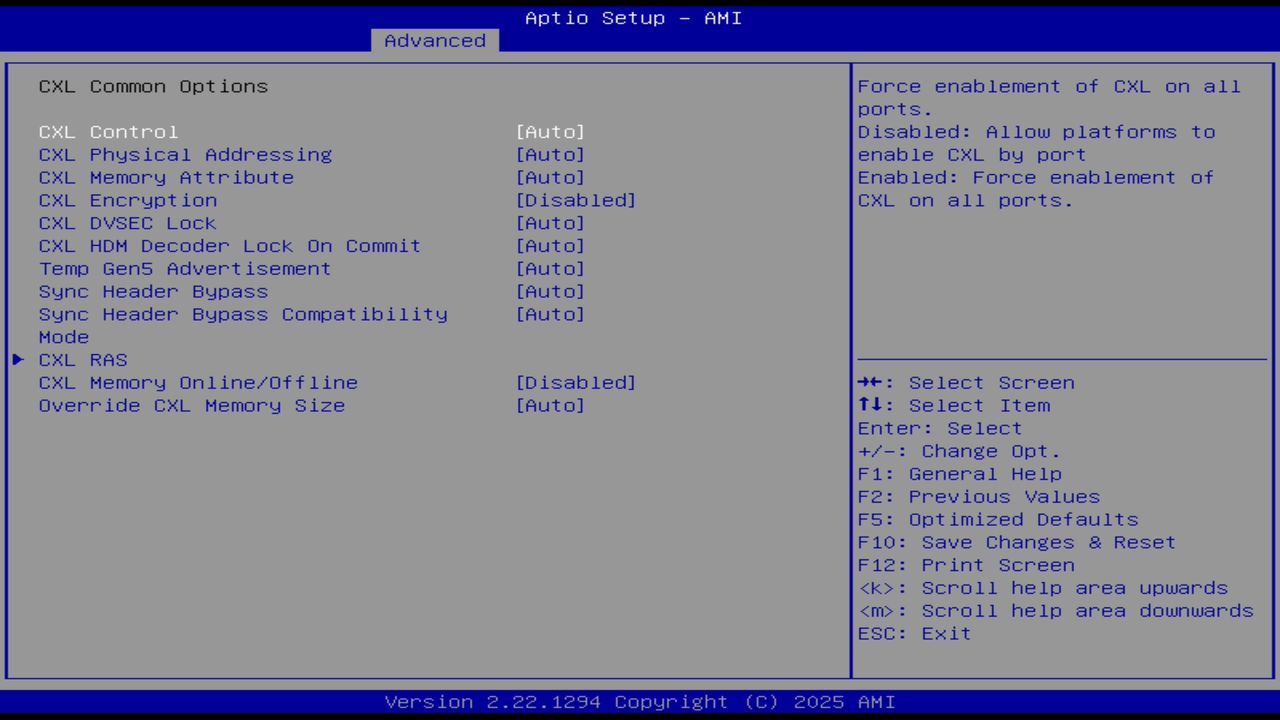Switch to the Advanced tab
The image size is (1280, 720).
(x=434, y=40)
